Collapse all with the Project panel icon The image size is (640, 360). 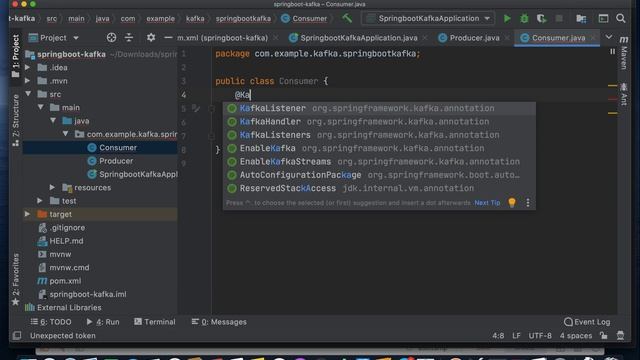tap(129, 38)
